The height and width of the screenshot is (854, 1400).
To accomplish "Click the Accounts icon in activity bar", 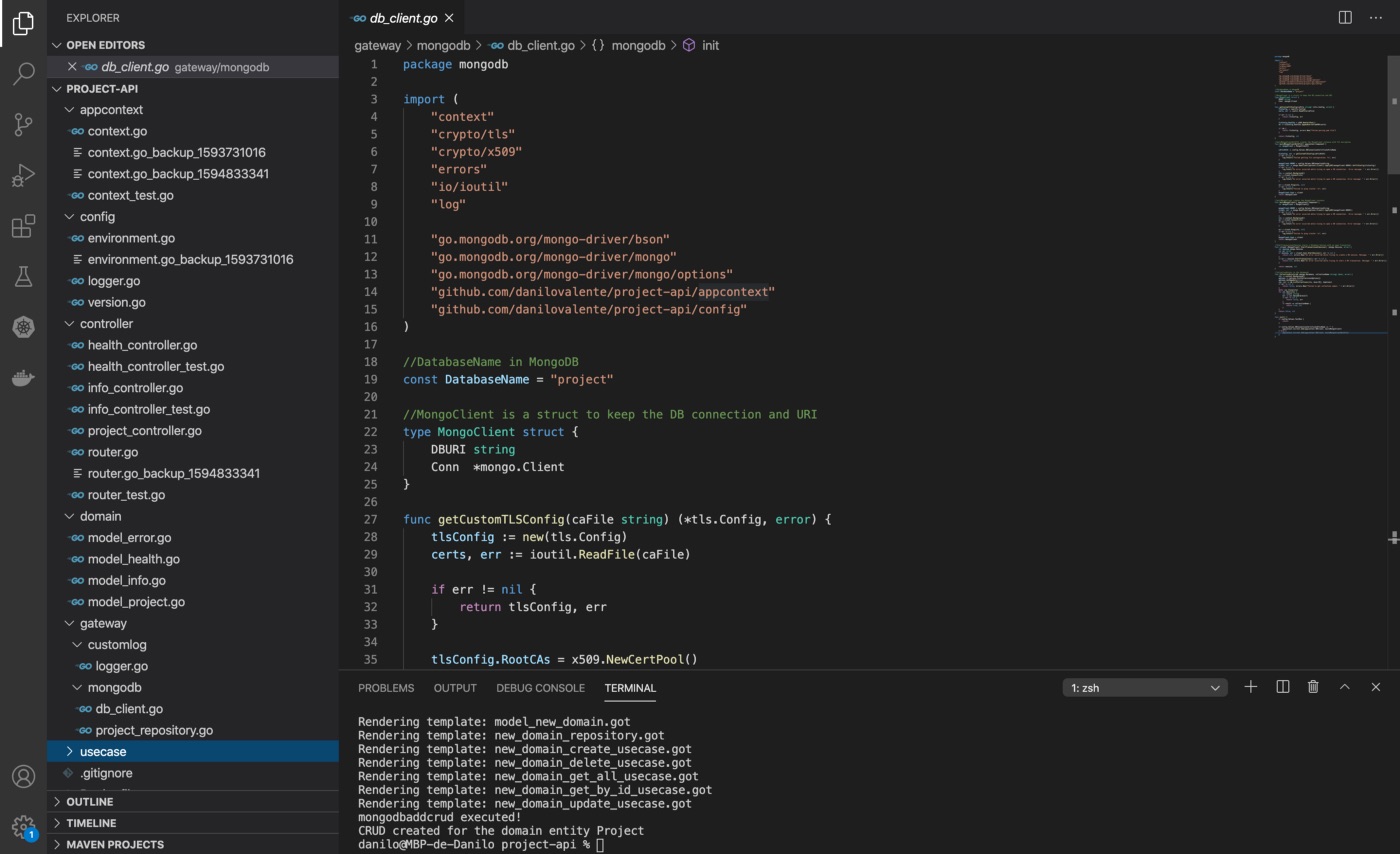I will 23,777.
